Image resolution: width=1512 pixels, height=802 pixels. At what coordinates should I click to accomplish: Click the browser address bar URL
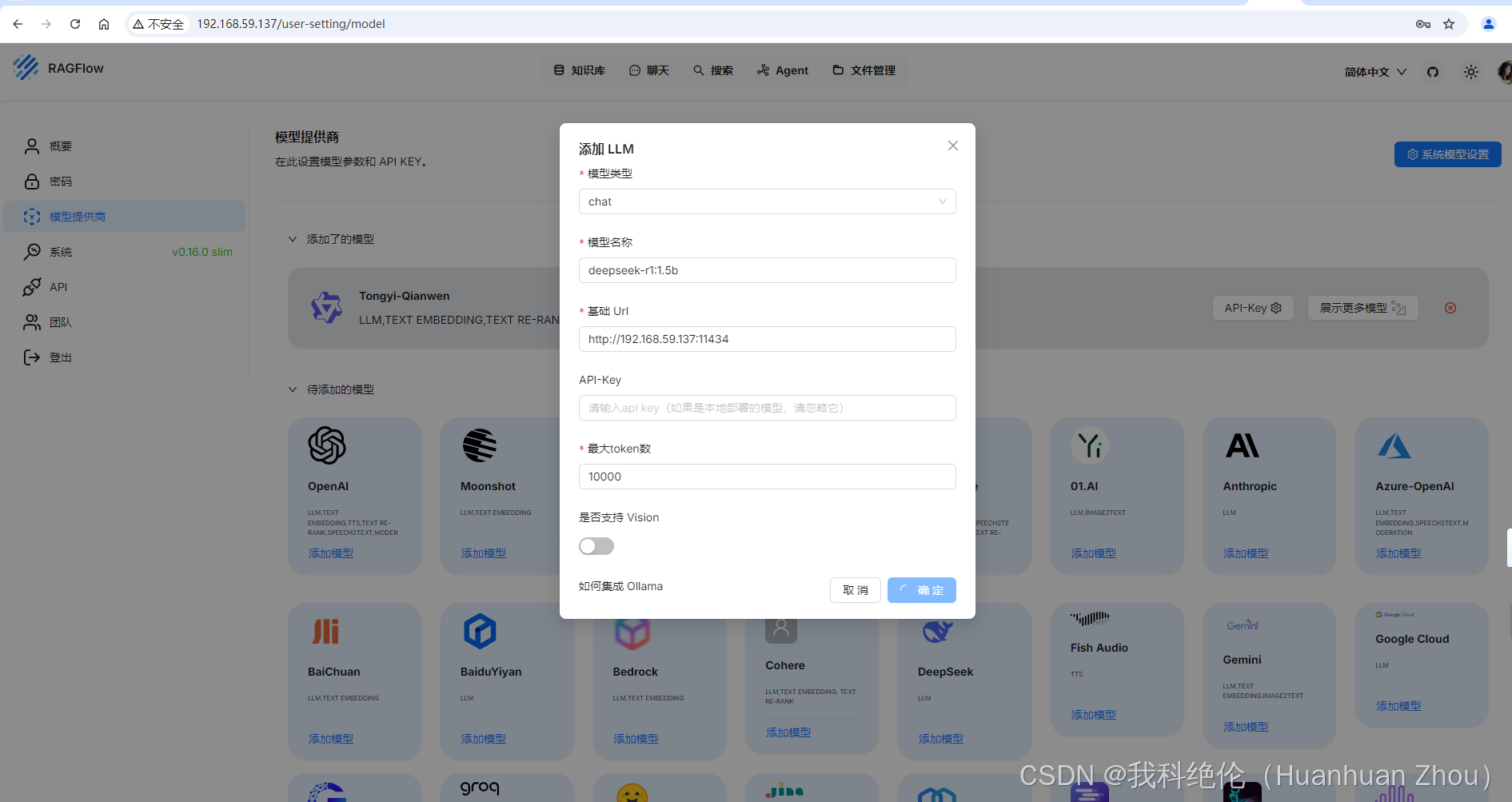coord(291,24)
